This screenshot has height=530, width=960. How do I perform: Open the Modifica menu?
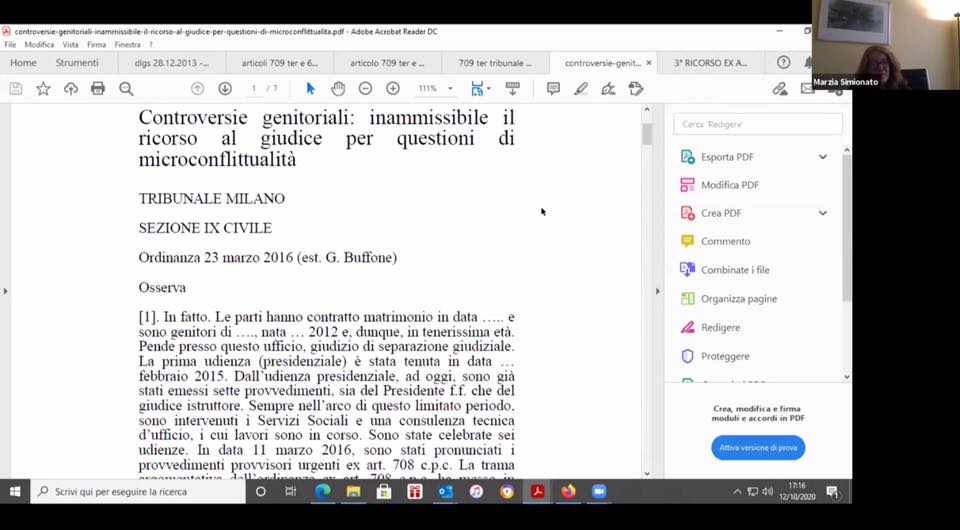pyautogui.click(x=39, y=45)
